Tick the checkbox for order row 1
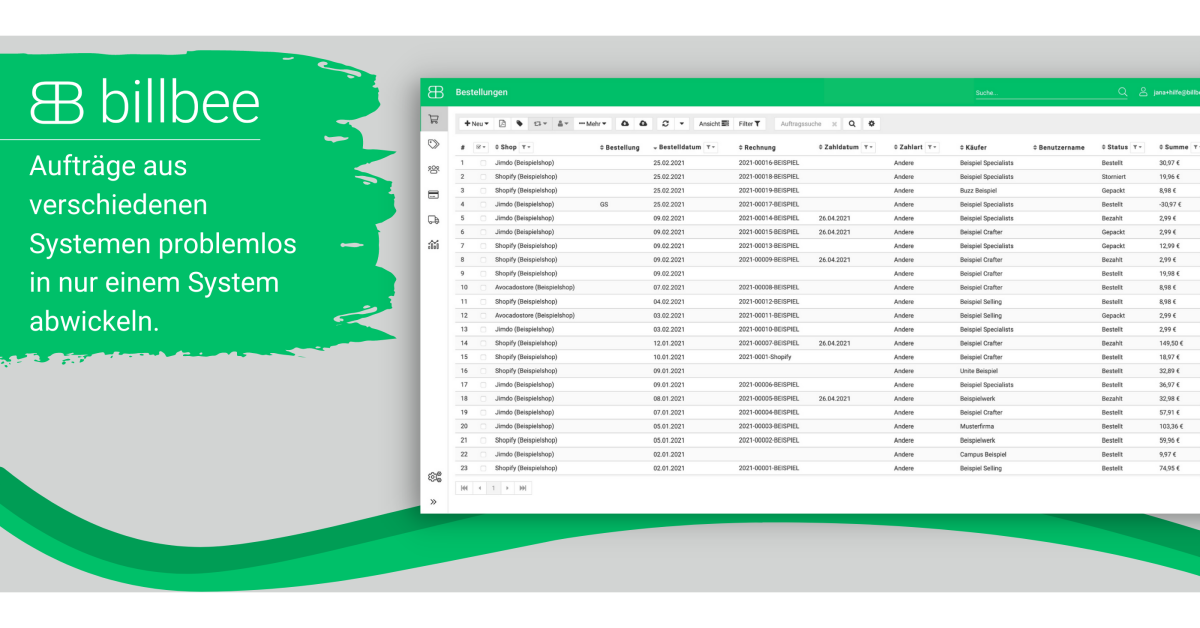Viewport: 1200px width, 628px height. point(483,162)
